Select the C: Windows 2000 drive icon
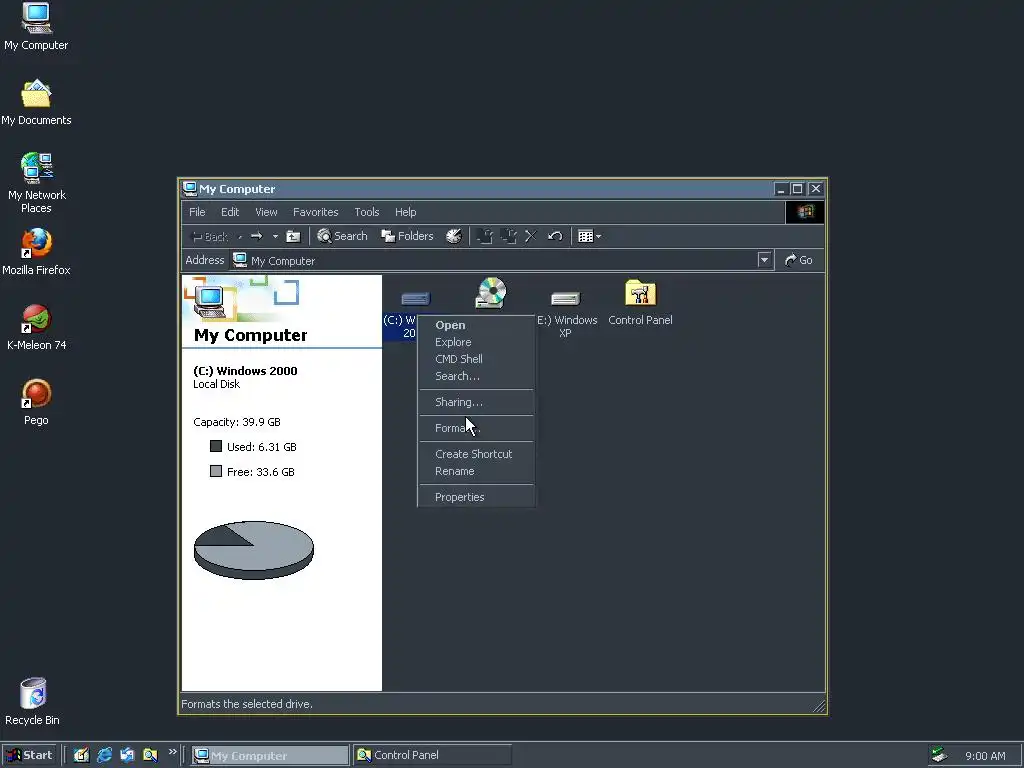Screen dimensions: 1024x768 click(x=415, y=298)
